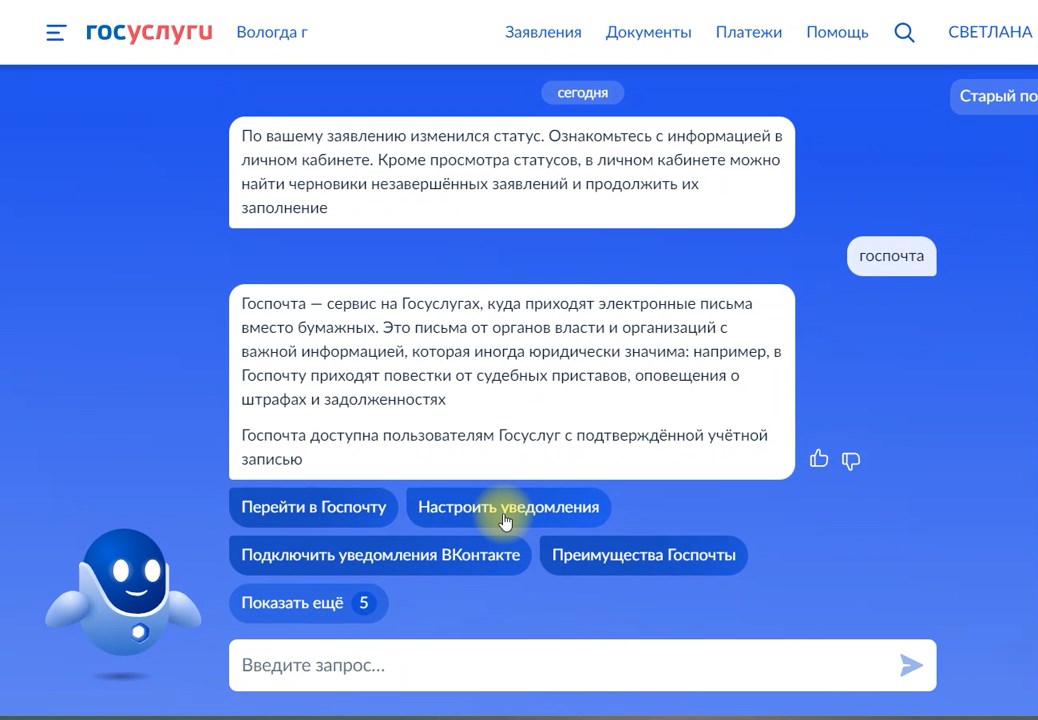Open the Заявления menu

543,32
